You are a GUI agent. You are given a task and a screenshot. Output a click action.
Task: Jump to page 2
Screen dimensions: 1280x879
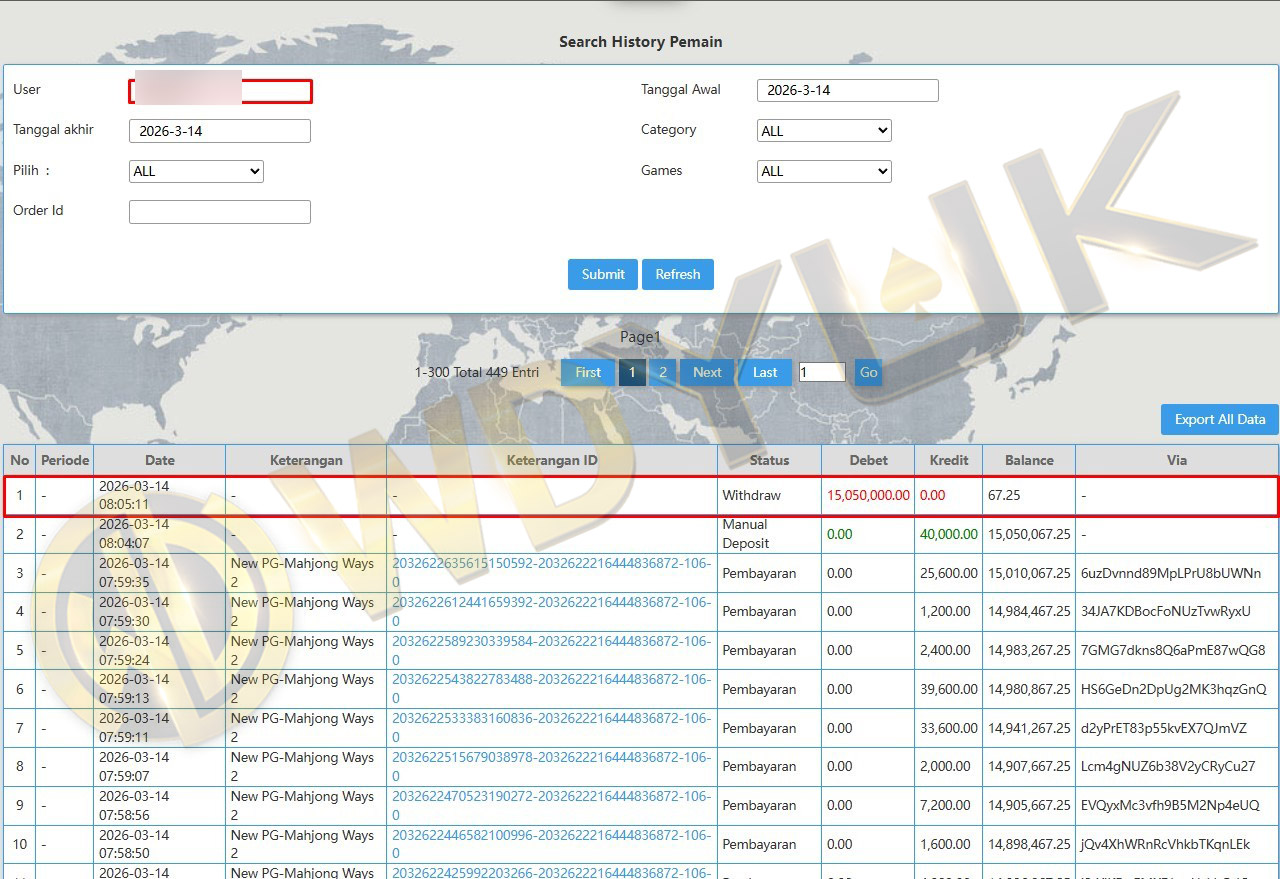tap(662, 372)
